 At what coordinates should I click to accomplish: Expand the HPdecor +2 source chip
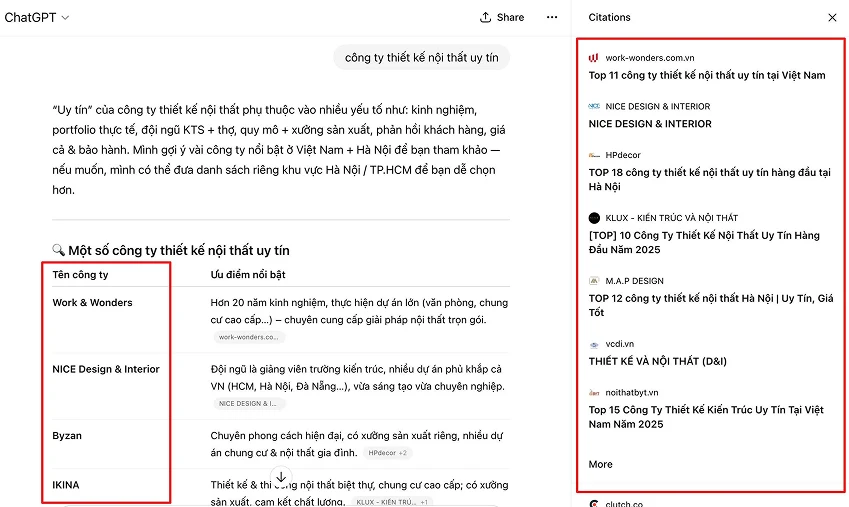pyautogui.click(x=387, y=453)
